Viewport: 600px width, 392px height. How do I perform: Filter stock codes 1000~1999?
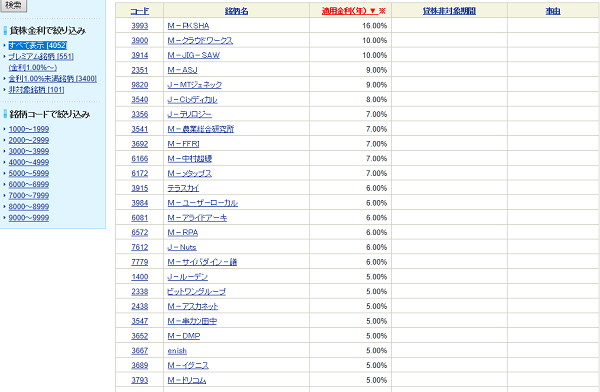pos(29,129)
